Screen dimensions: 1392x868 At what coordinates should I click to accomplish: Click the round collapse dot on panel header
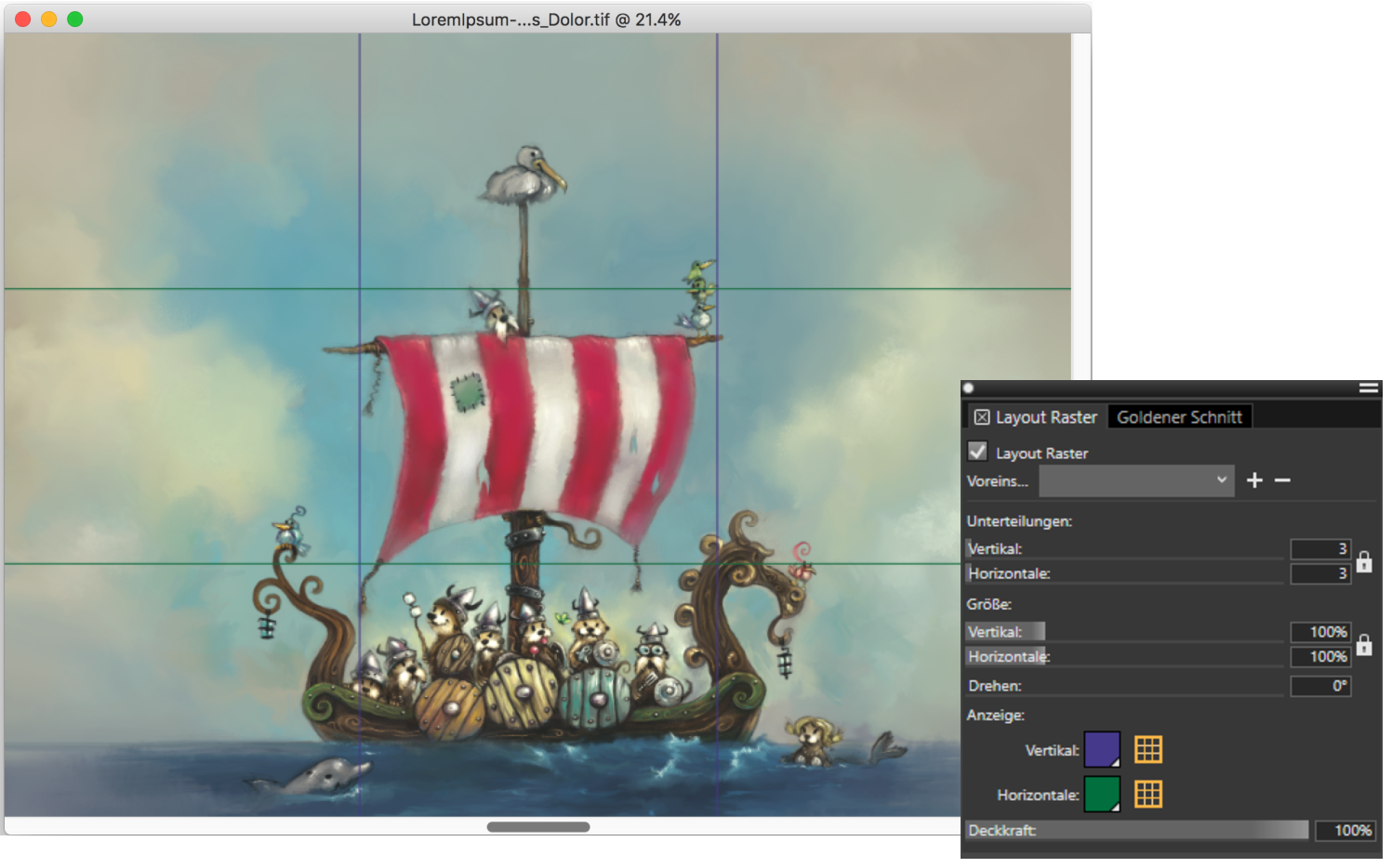point(969,388)
